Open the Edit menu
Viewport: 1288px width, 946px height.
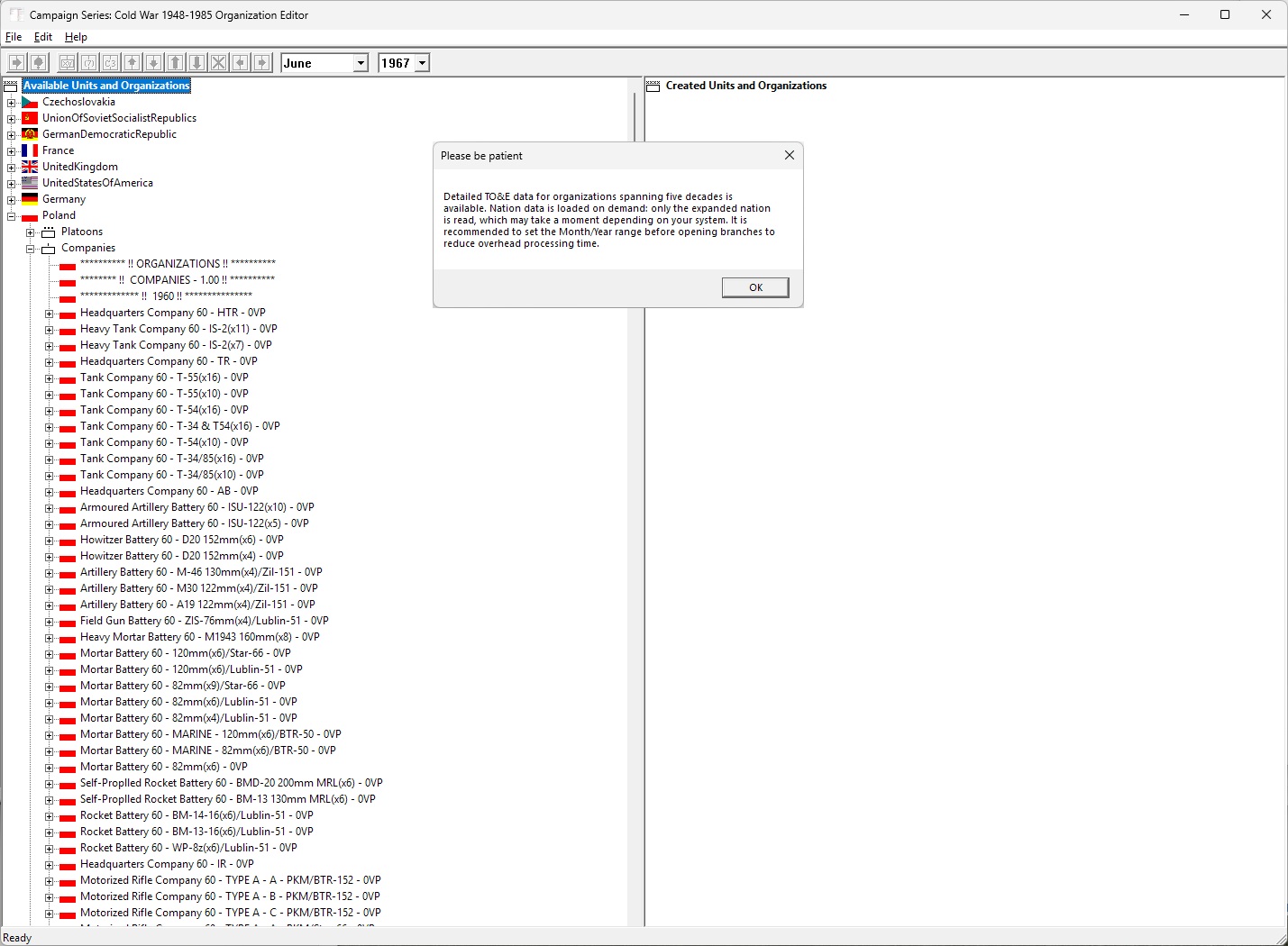[x=43, y=37]
